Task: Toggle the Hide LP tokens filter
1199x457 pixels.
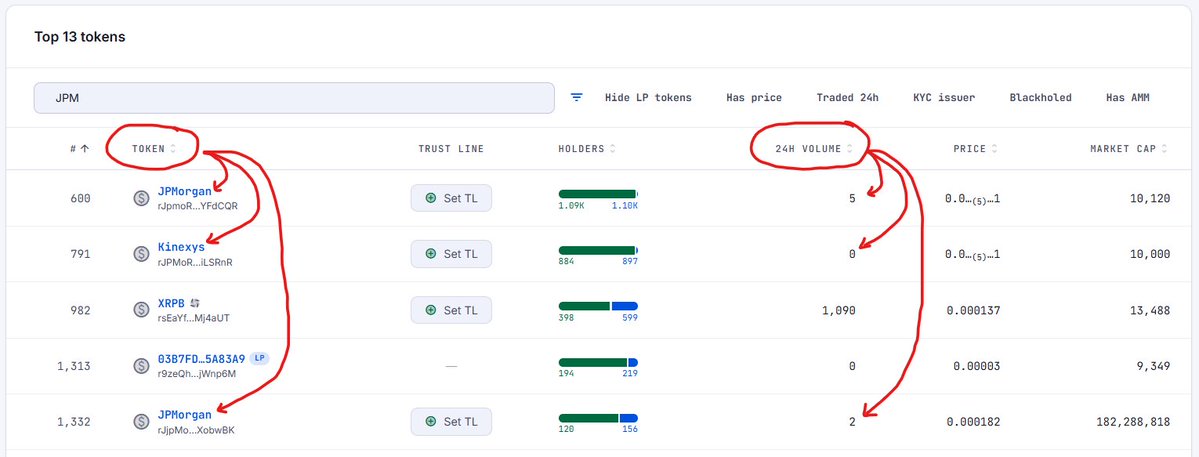Action: tap(648, 97)
